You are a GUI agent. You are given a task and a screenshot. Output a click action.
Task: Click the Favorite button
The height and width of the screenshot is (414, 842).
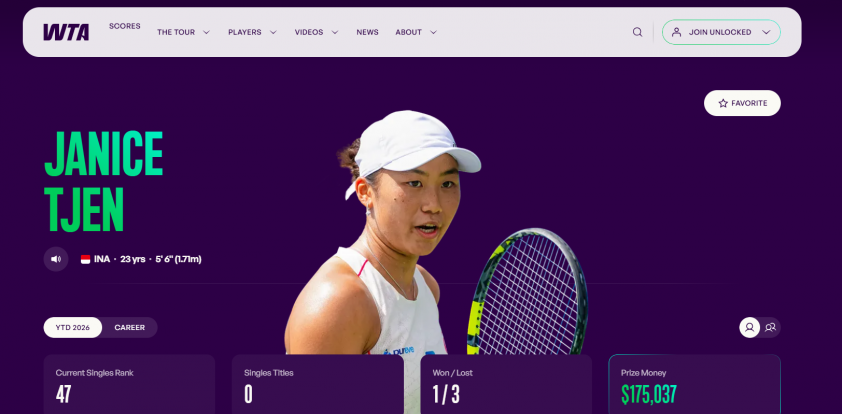pyautogui.click(x=742, y=103)
